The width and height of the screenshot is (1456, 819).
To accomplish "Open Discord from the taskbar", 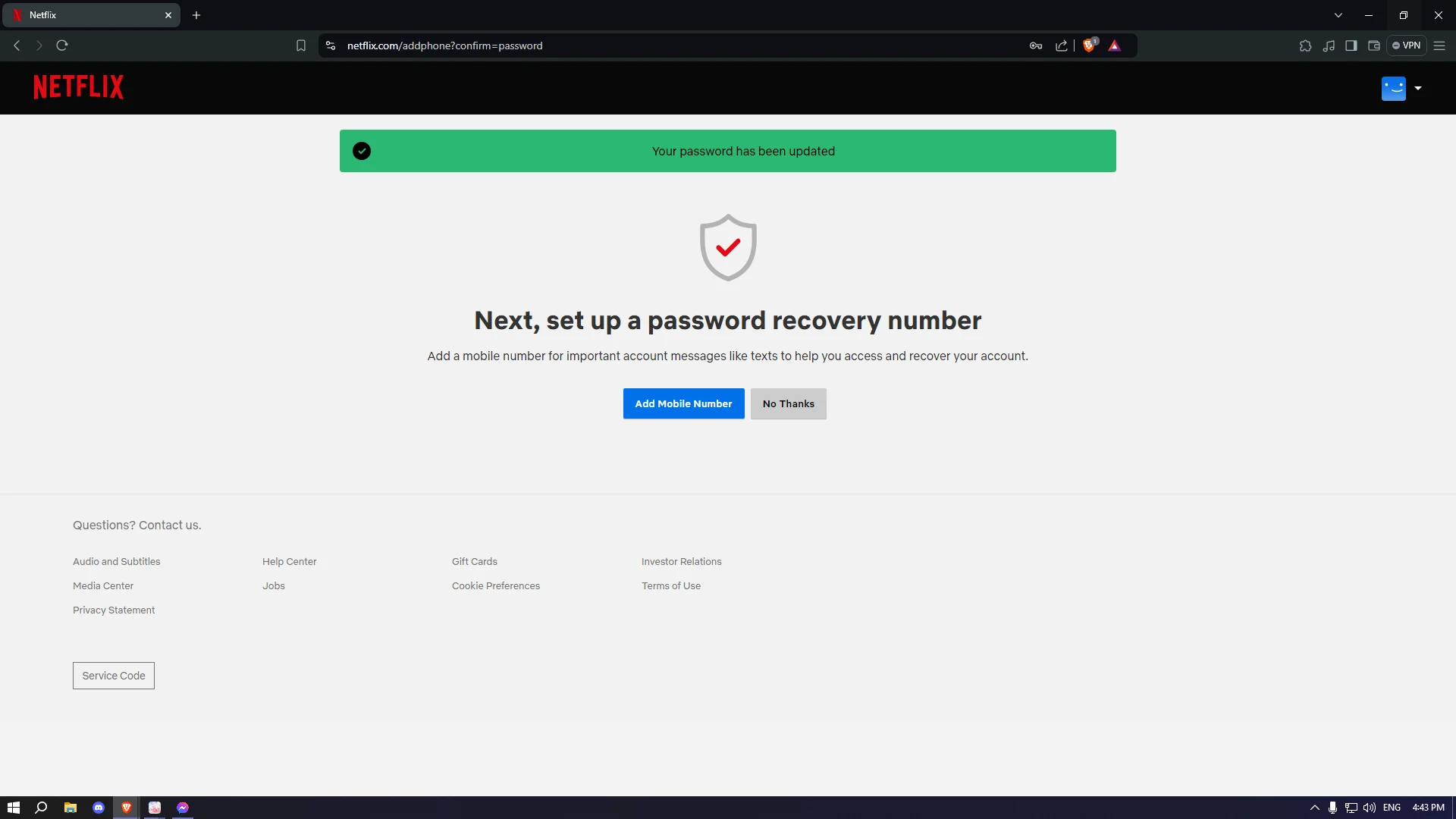I will click(x=99, y=808).
